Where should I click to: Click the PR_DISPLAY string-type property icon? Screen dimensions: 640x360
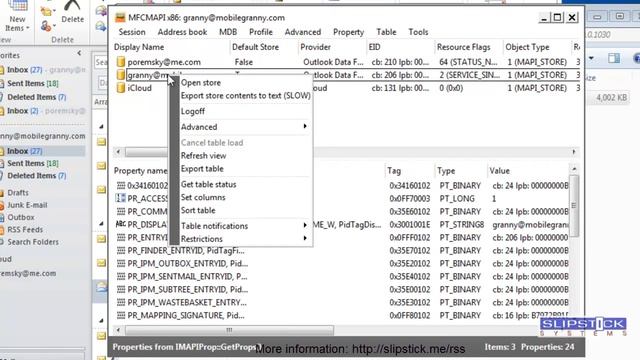121,224
